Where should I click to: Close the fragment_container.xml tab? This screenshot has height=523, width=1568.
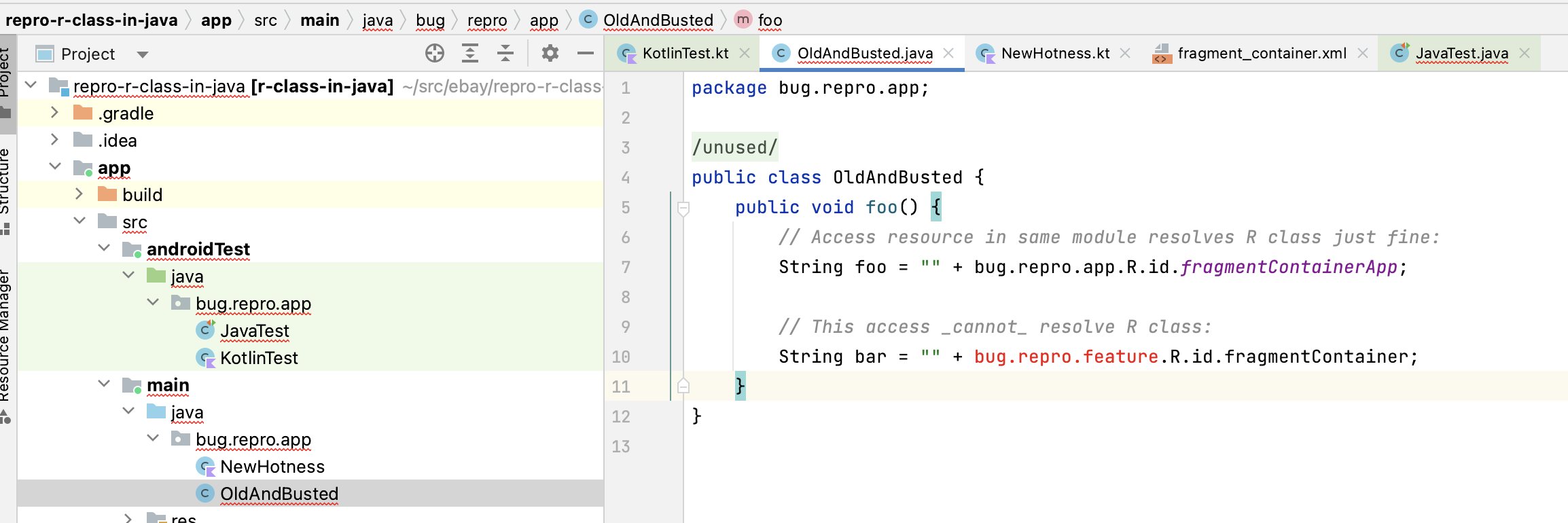1363,53
